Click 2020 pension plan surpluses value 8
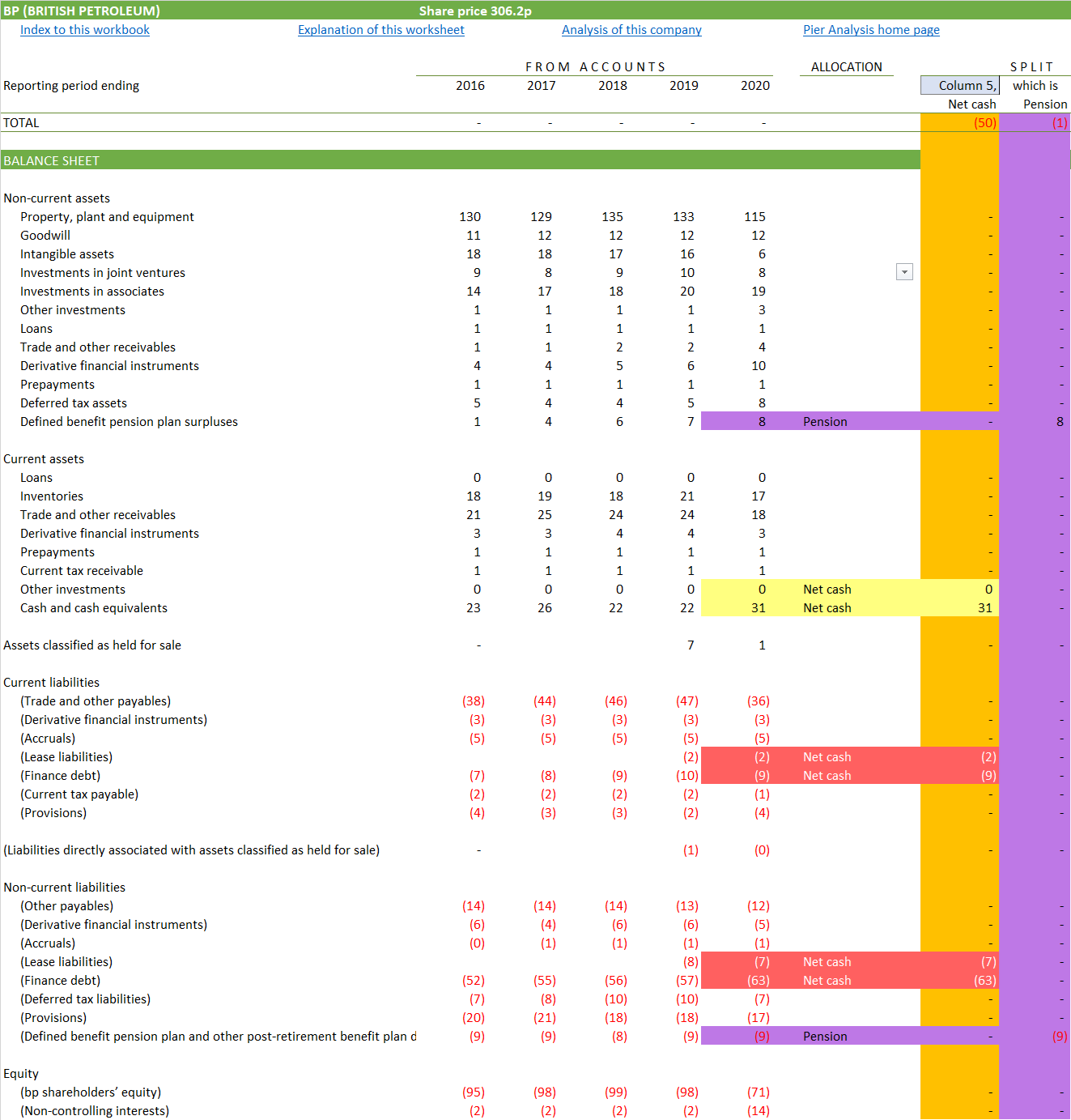 762,422
